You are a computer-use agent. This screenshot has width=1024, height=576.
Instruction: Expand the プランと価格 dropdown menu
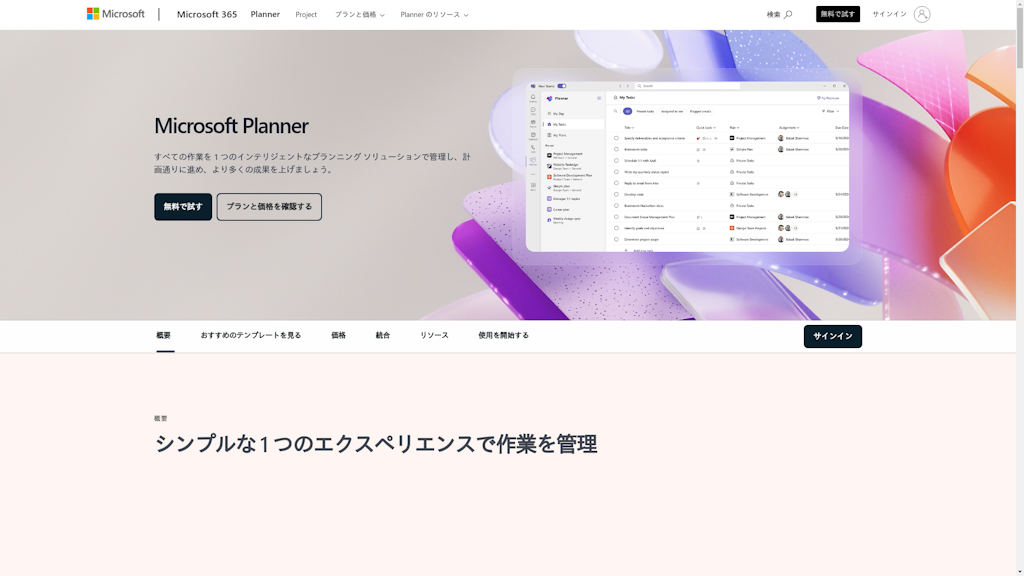coord(360,14)
